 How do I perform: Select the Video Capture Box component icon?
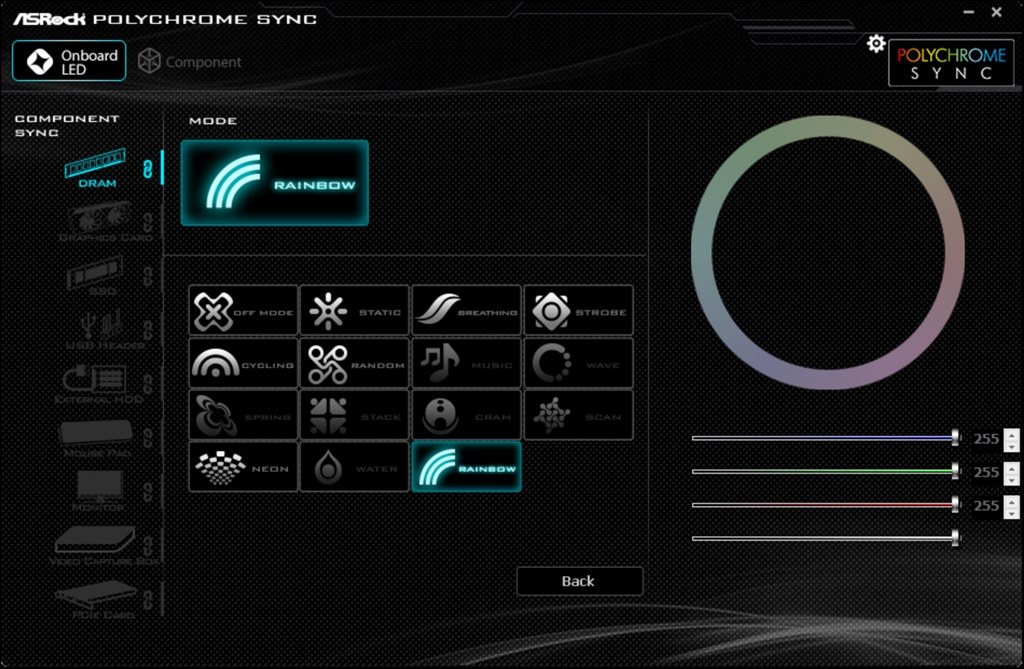pos(103,546)
